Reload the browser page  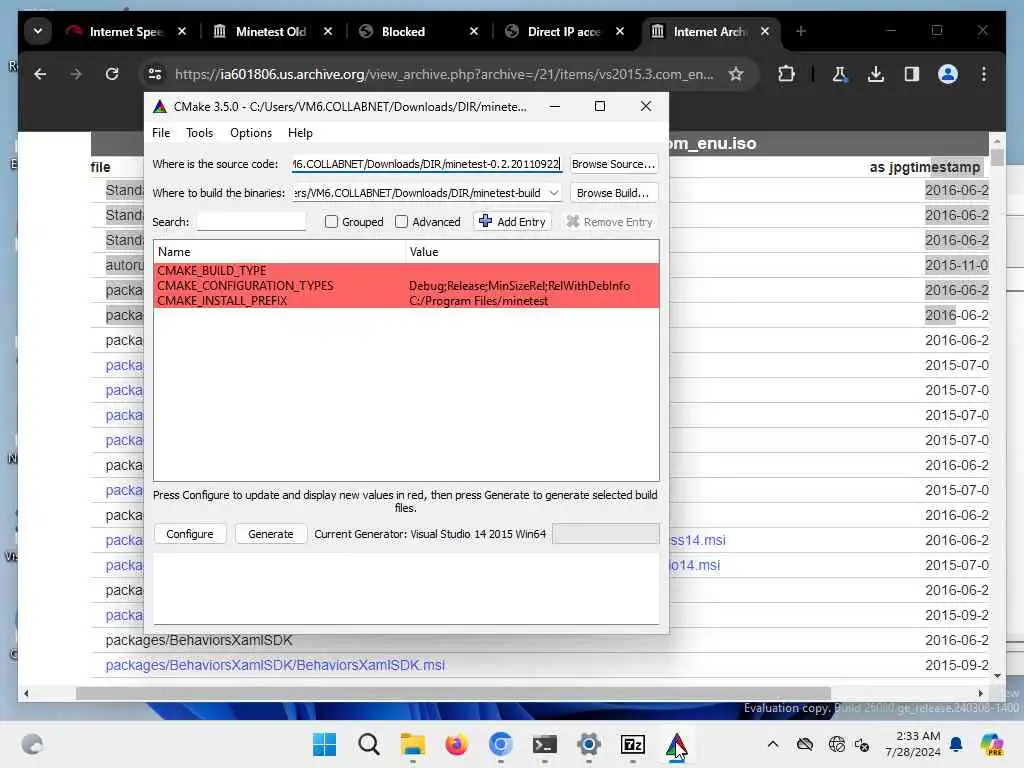112,74
